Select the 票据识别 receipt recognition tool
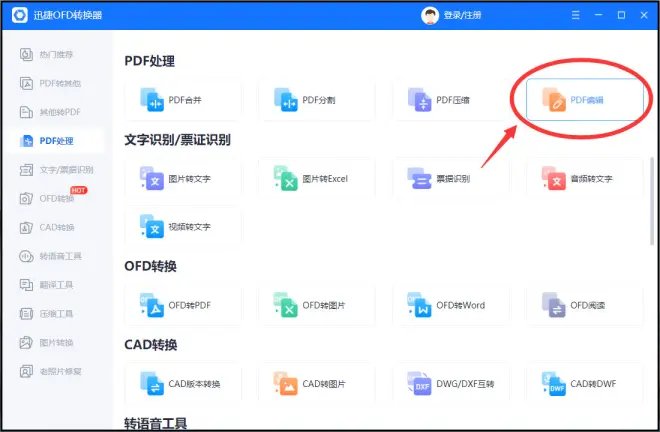 (451, 179)
